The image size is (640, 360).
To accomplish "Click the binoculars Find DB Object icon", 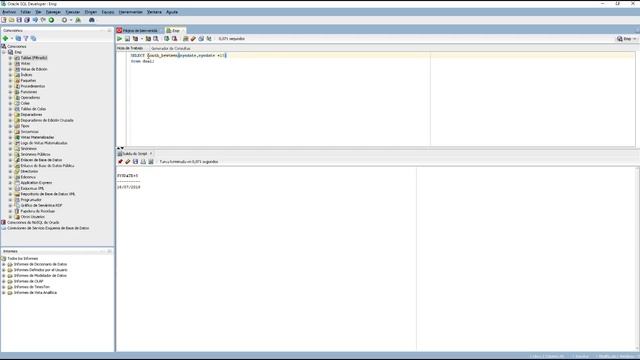I will point(92,20).
